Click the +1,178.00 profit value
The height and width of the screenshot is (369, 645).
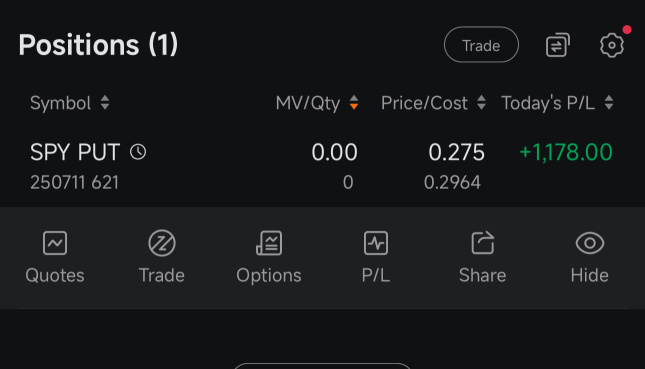point(566,152)
